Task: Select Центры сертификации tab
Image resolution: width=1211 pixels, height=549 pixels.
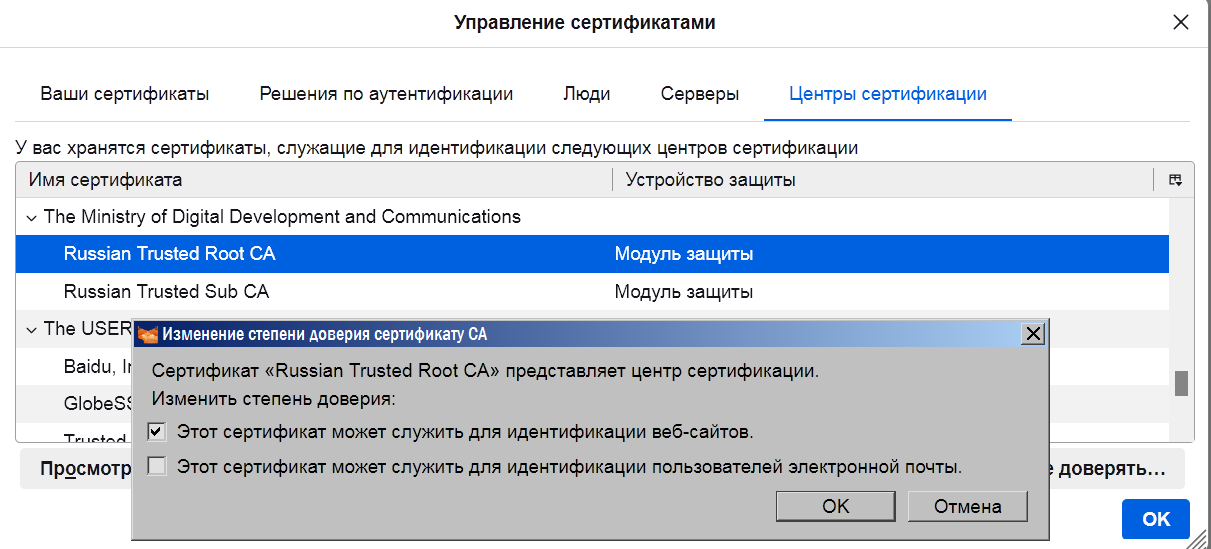Action: click(x=888, y=94)
